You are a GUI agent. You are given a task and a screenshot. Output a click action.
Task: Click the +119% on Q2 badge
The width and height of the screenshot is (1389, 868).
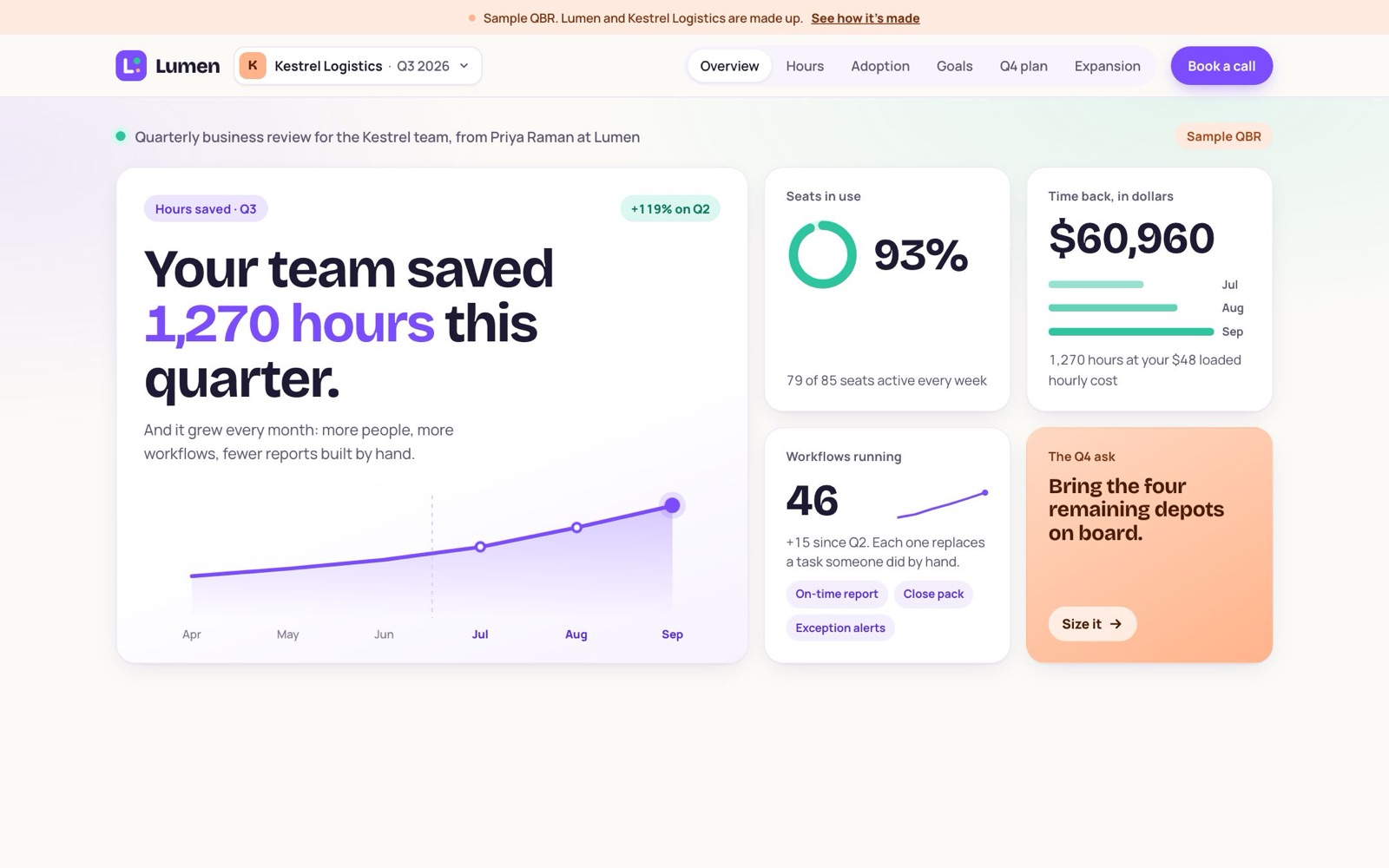[x=670, y=209]
